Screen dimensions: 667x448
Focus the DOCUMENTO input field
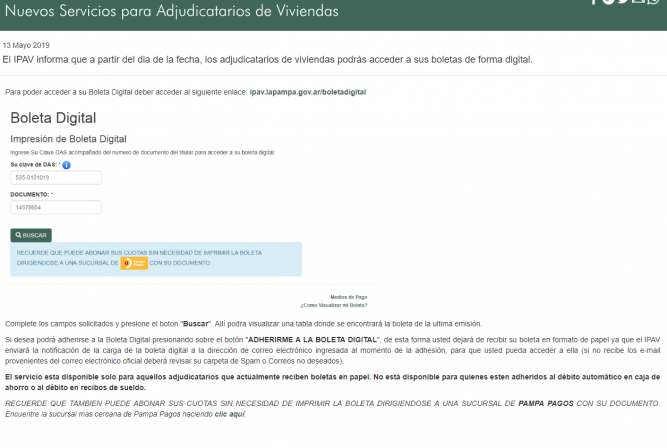pos(56,207)
